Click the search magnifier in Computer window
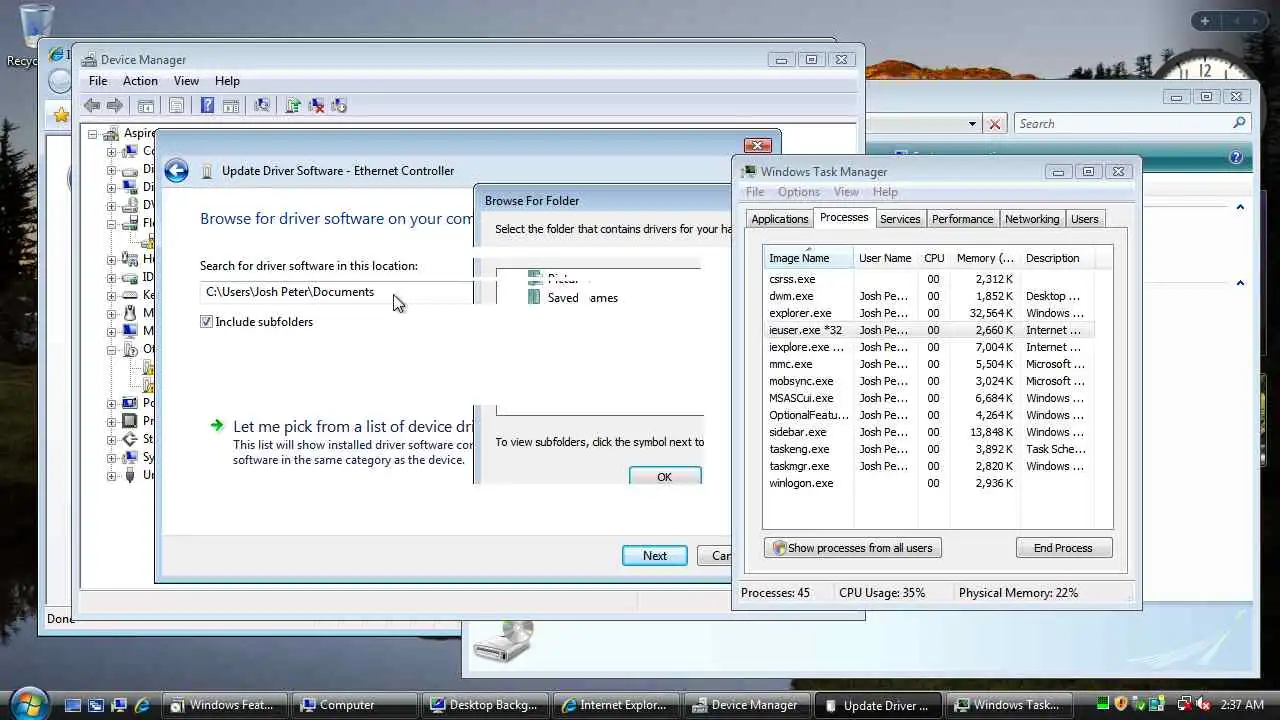Image resolution: width=1280 pixels, height=720 pixels. [1239, 124]
